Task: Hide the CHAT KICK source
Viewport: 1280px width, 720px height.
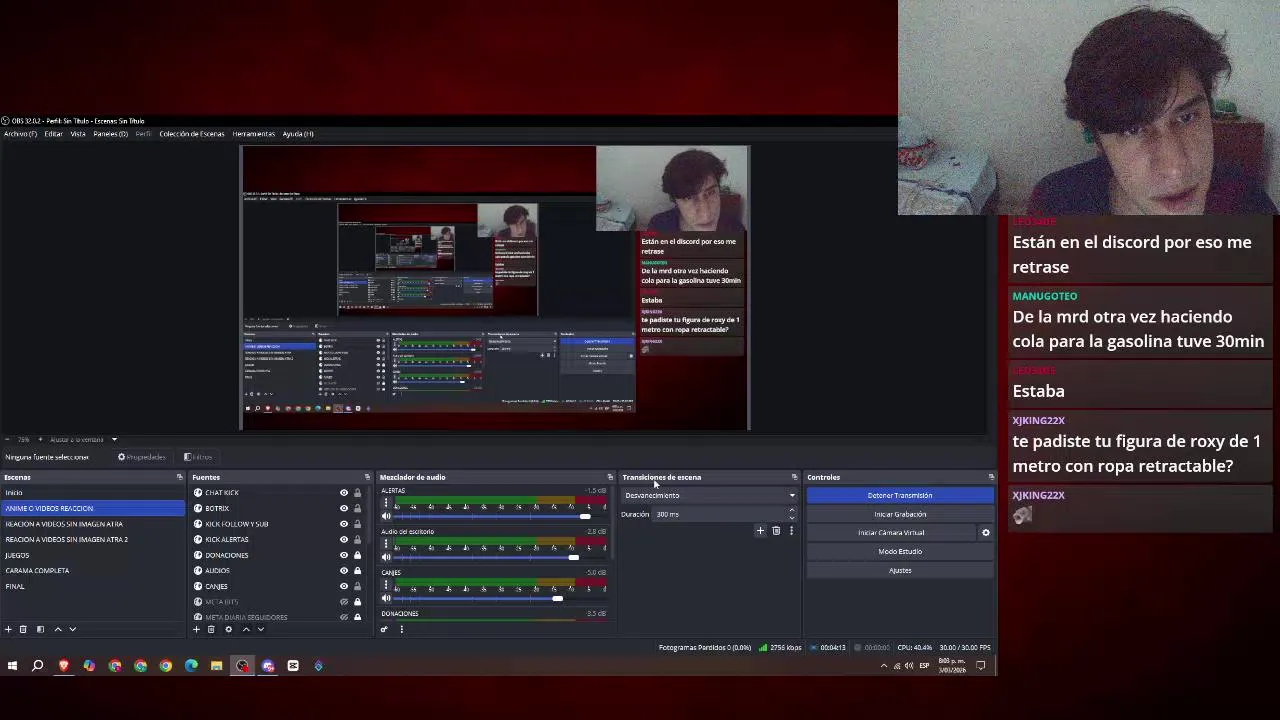Action: [x=344, y=493]
